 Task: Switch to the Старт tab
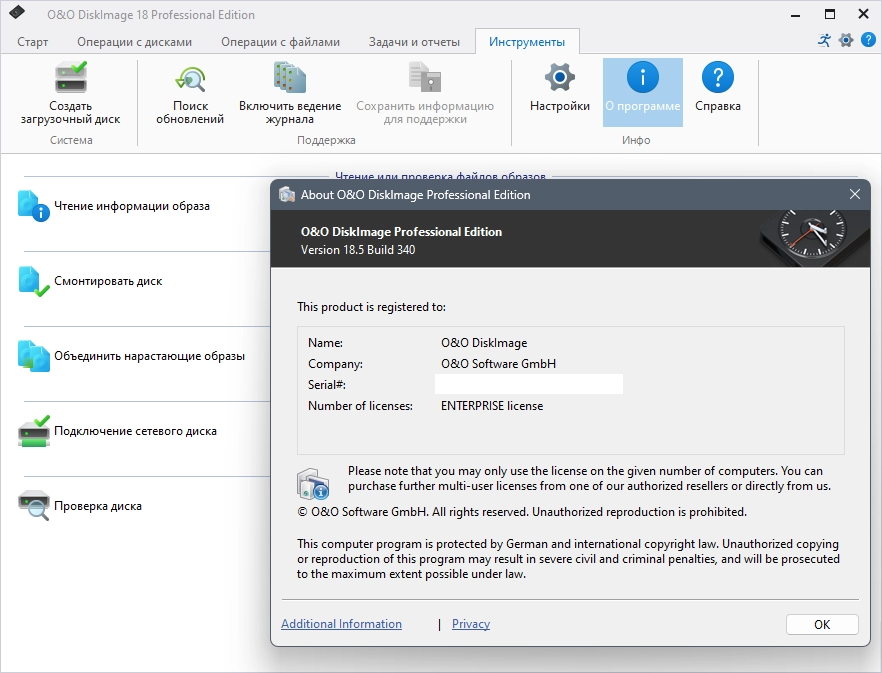(x=33, y=42)
